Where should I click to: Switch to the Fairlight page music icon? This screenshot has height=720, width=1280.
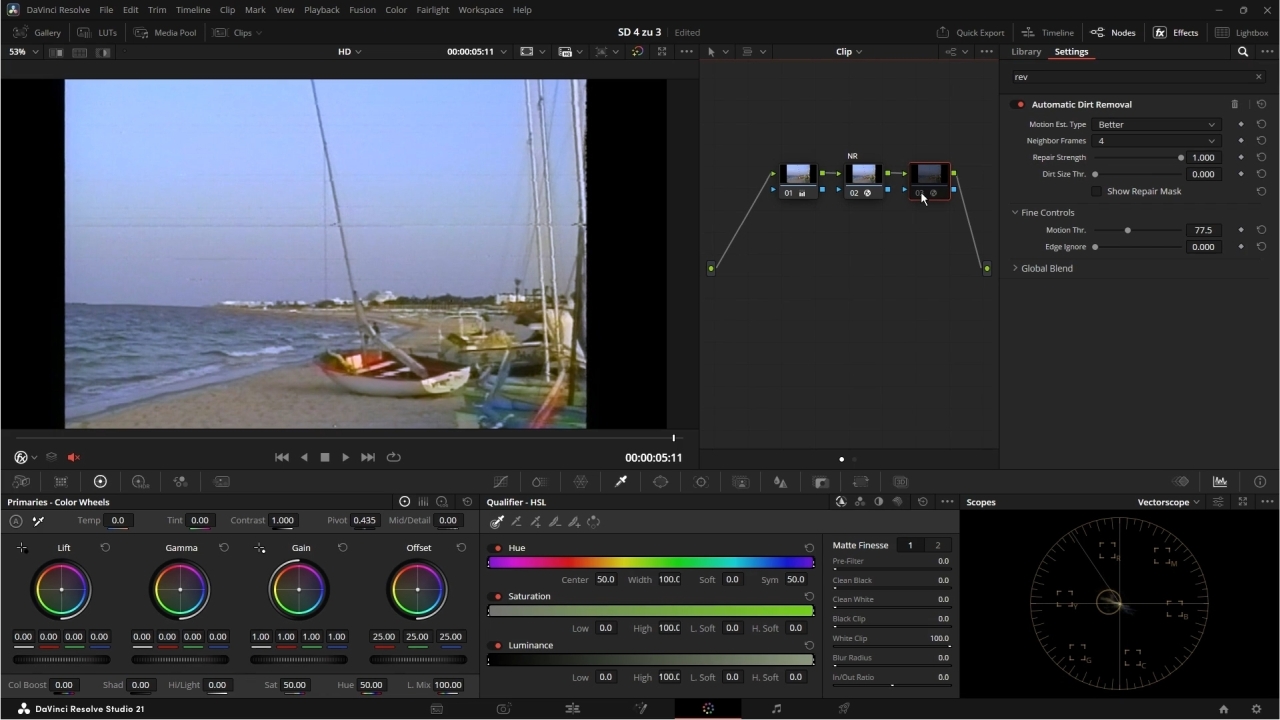click(x=776, y=708)
